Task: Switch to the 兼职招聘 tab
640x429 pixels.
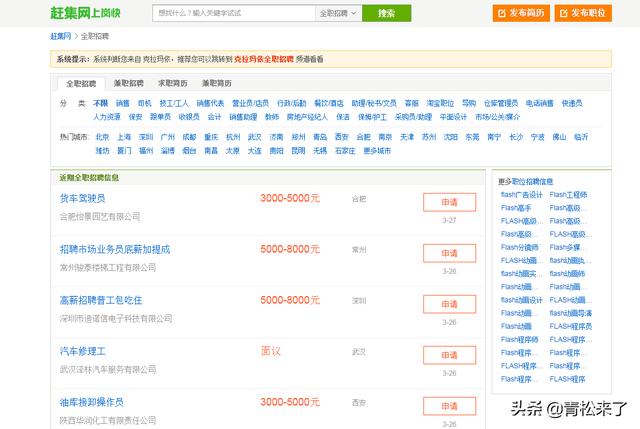Action: coord(129,83)
